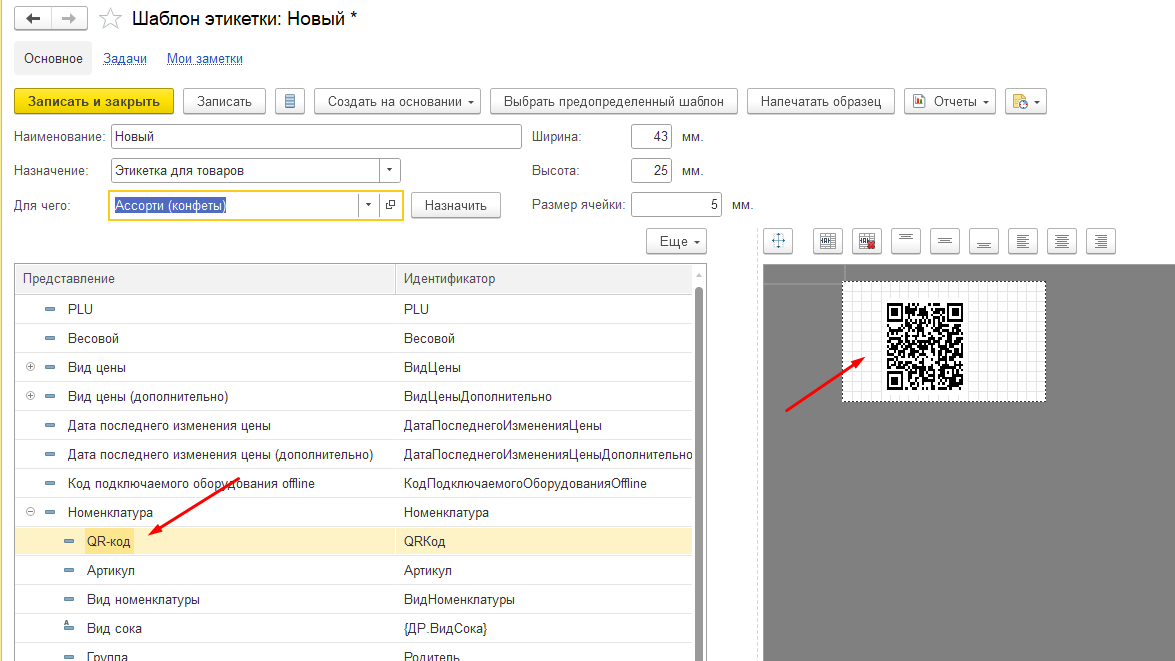Align content to vertical middle icon
1175x661 pixels.
944,241
